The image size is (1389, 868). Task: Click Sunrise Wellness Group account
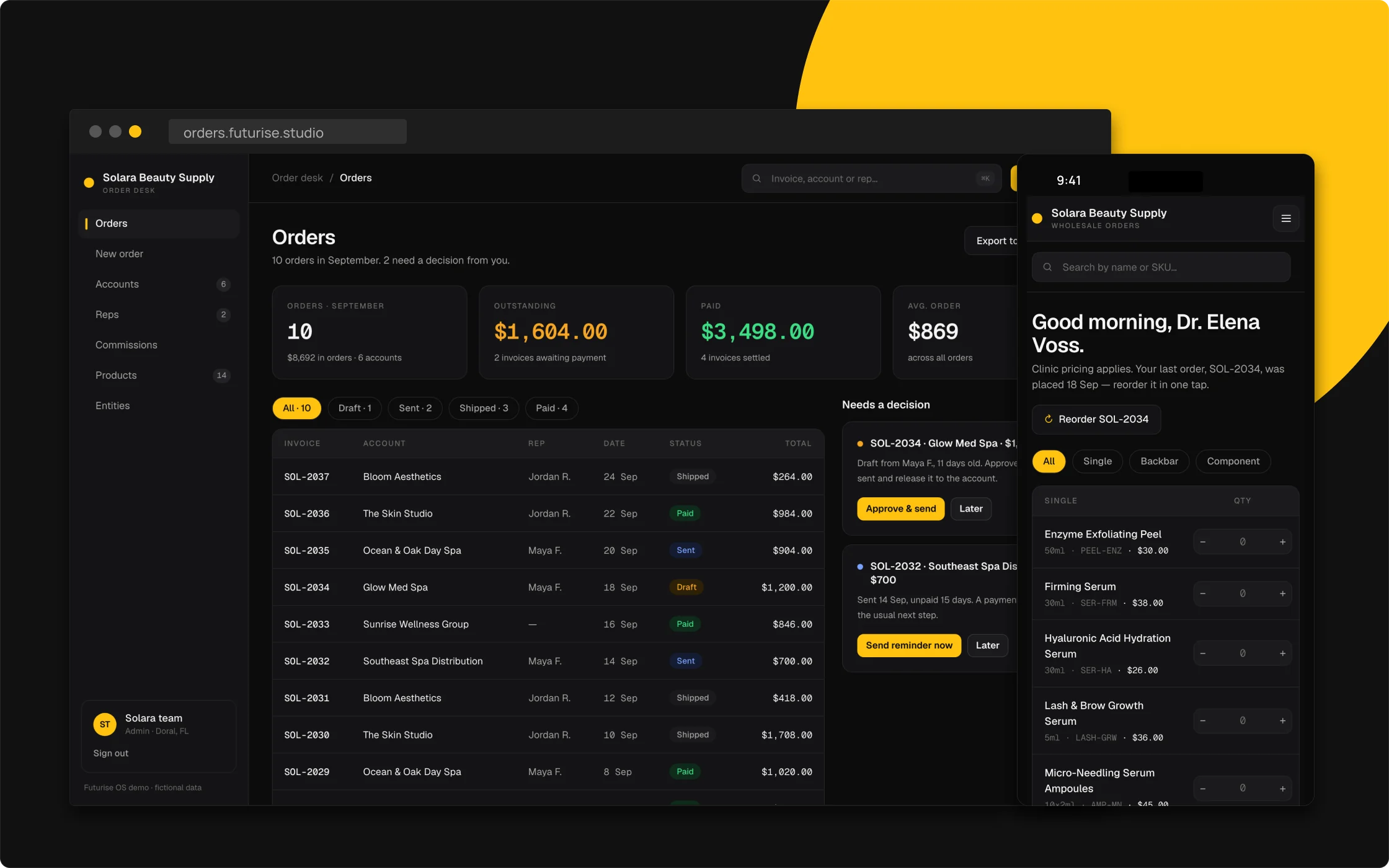click(x=415, y=624)
